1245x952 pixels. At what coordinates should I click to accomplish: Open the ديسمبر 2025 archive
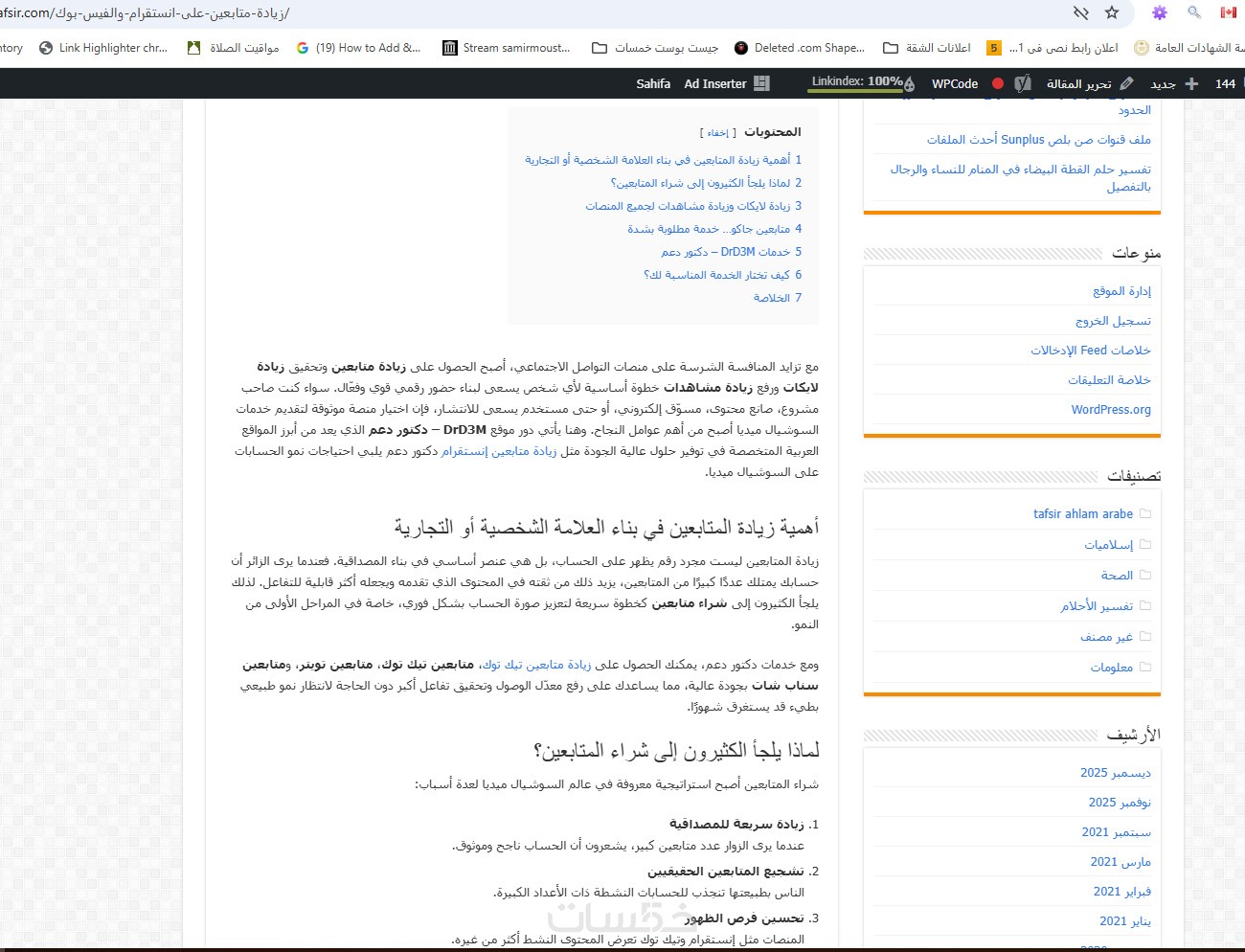1116,773
